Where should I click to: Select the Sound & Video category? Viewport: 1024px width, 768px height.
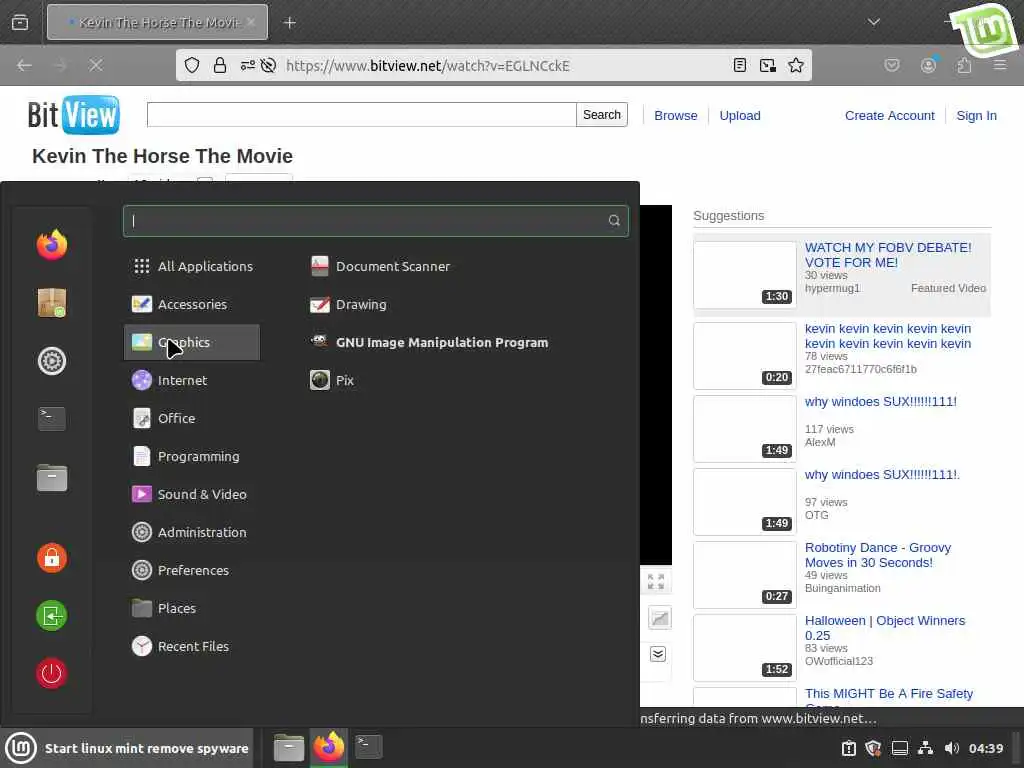192,494
